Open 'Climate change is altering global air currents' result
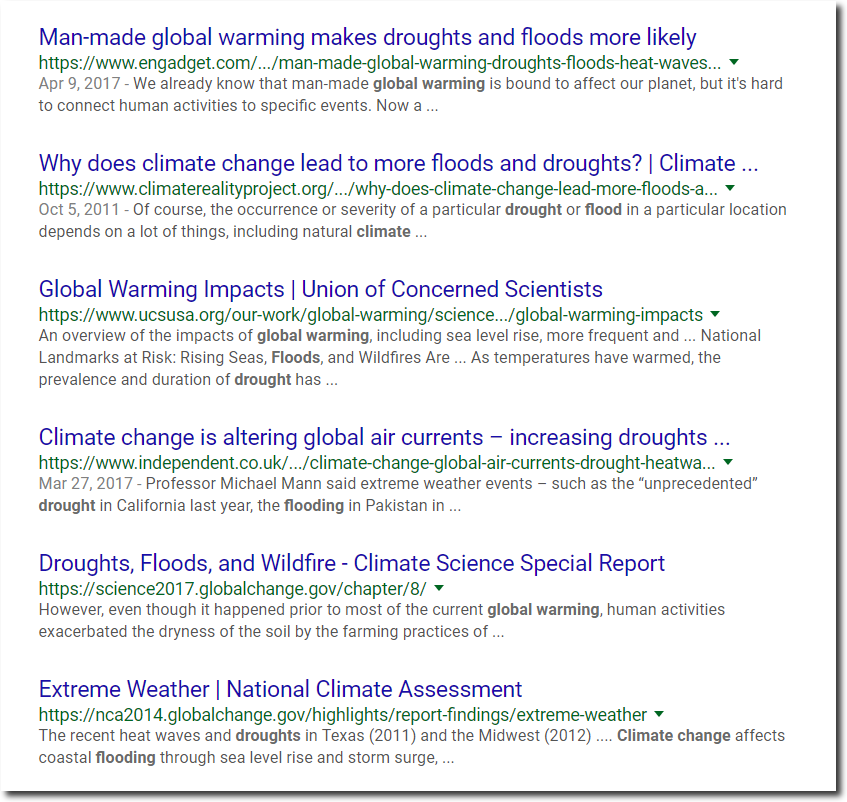The width and height of the screenshot is (847, 802). 384,437
